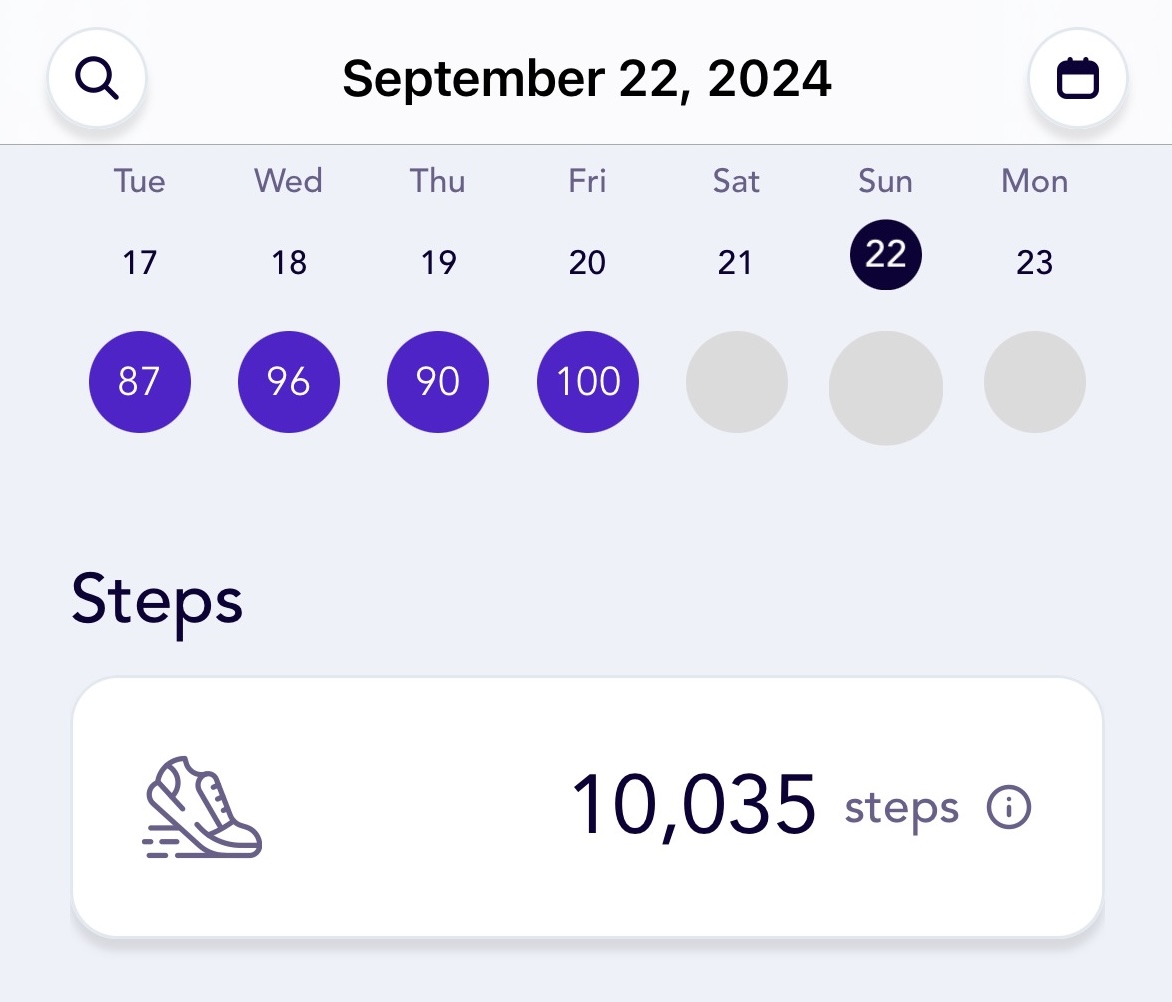Viewport: 1172px width, 1002px height.
Task: Open the 10,035 steps card
Action: point(587,807)
